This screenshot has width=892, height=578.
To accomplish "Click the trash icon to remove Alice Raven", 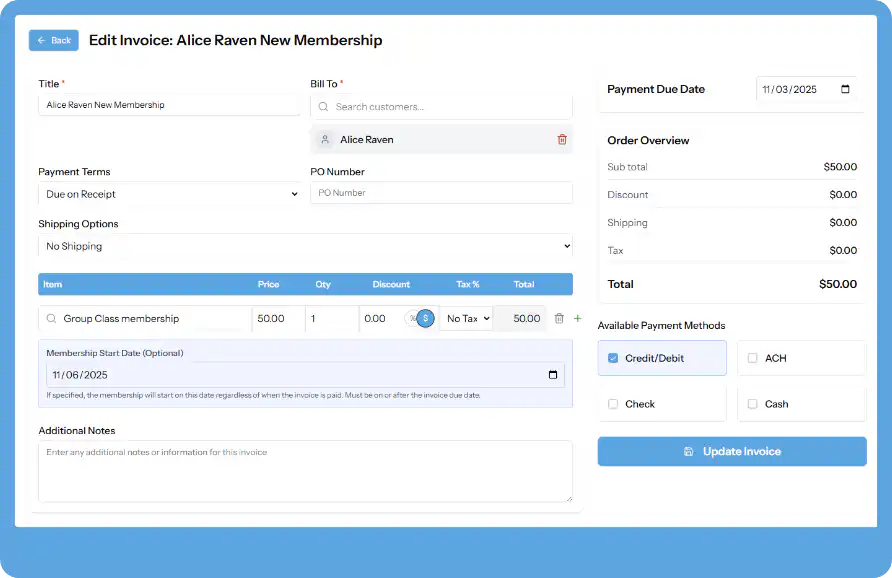I will click(562, 139).
